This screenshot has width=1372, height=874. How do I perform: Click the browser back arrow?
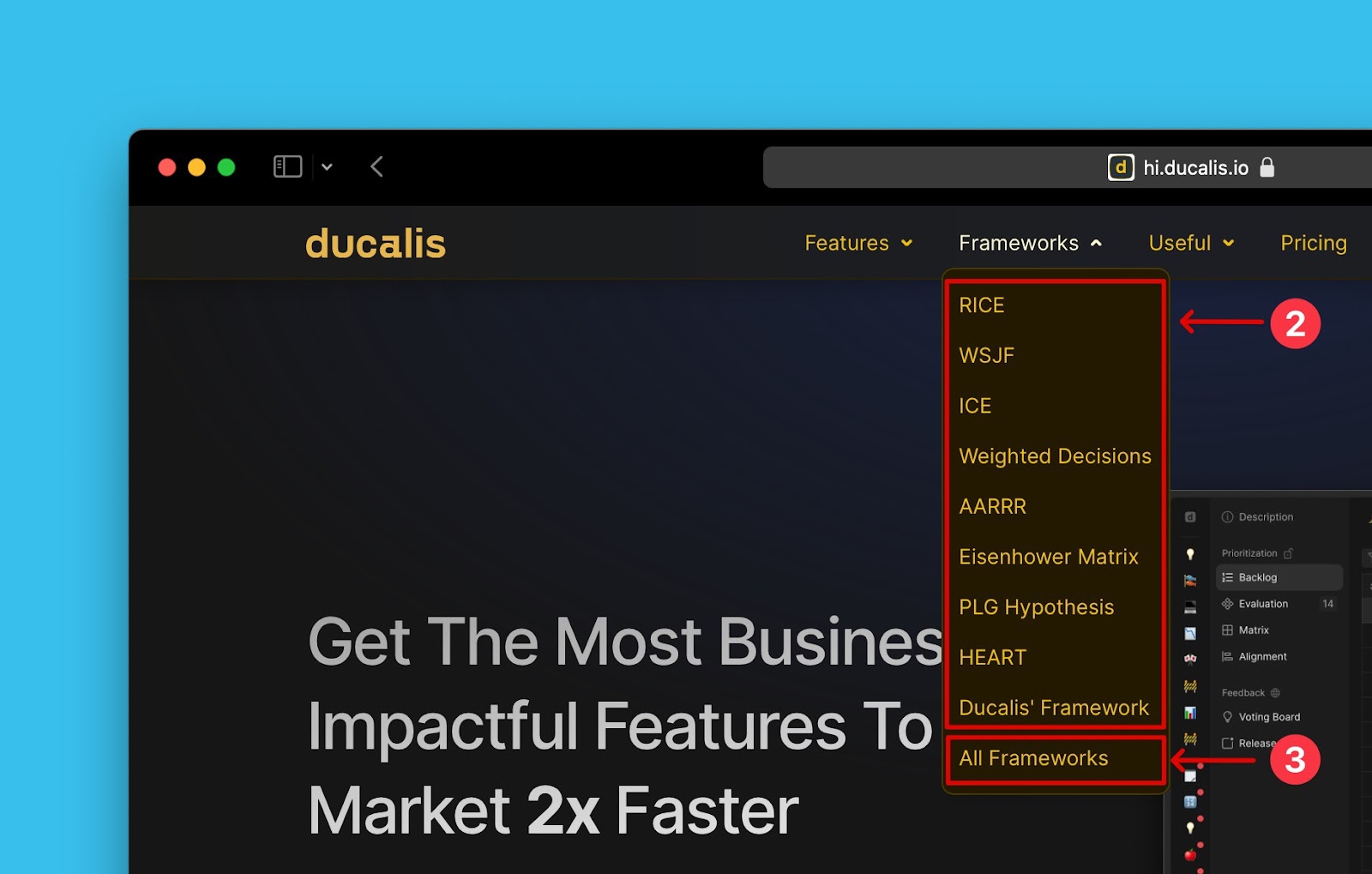point(376,166)
